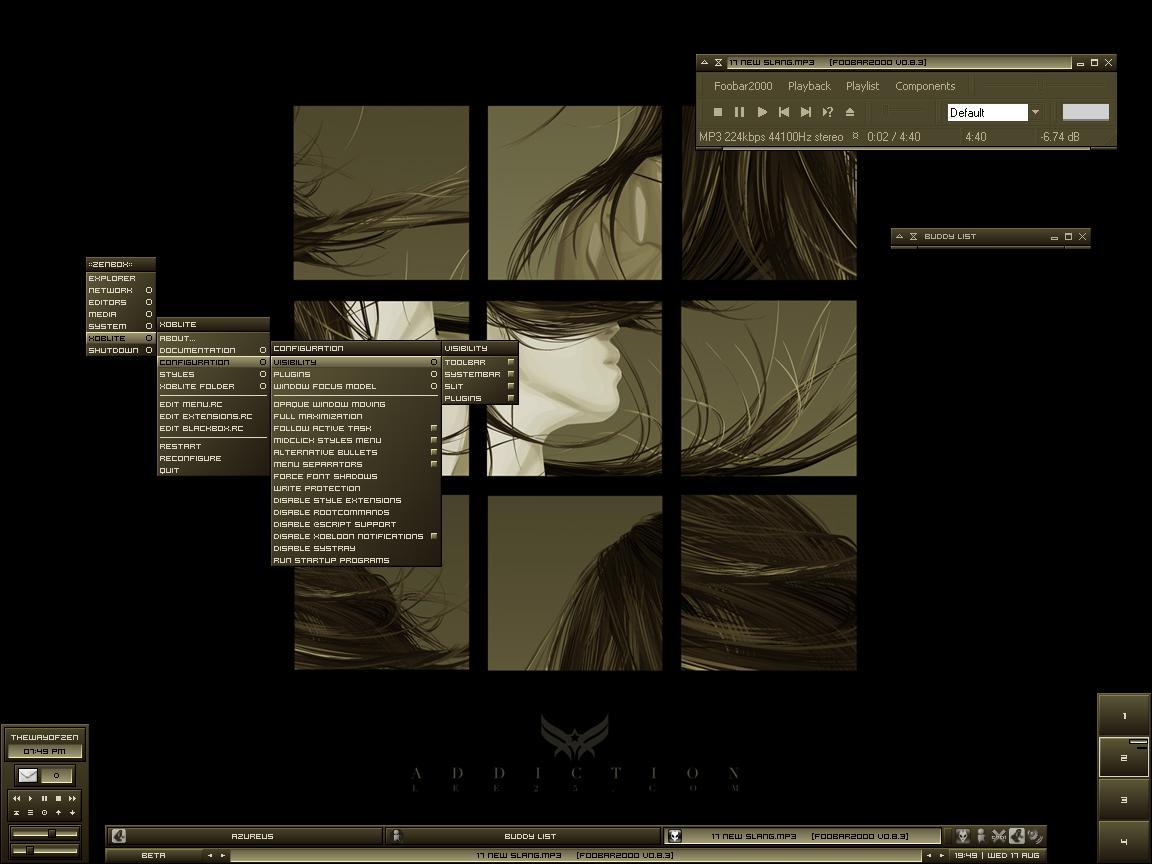Click the eject icon in the media widget
This screenshot has width=1152, height=864.
[x=17, y=813]
